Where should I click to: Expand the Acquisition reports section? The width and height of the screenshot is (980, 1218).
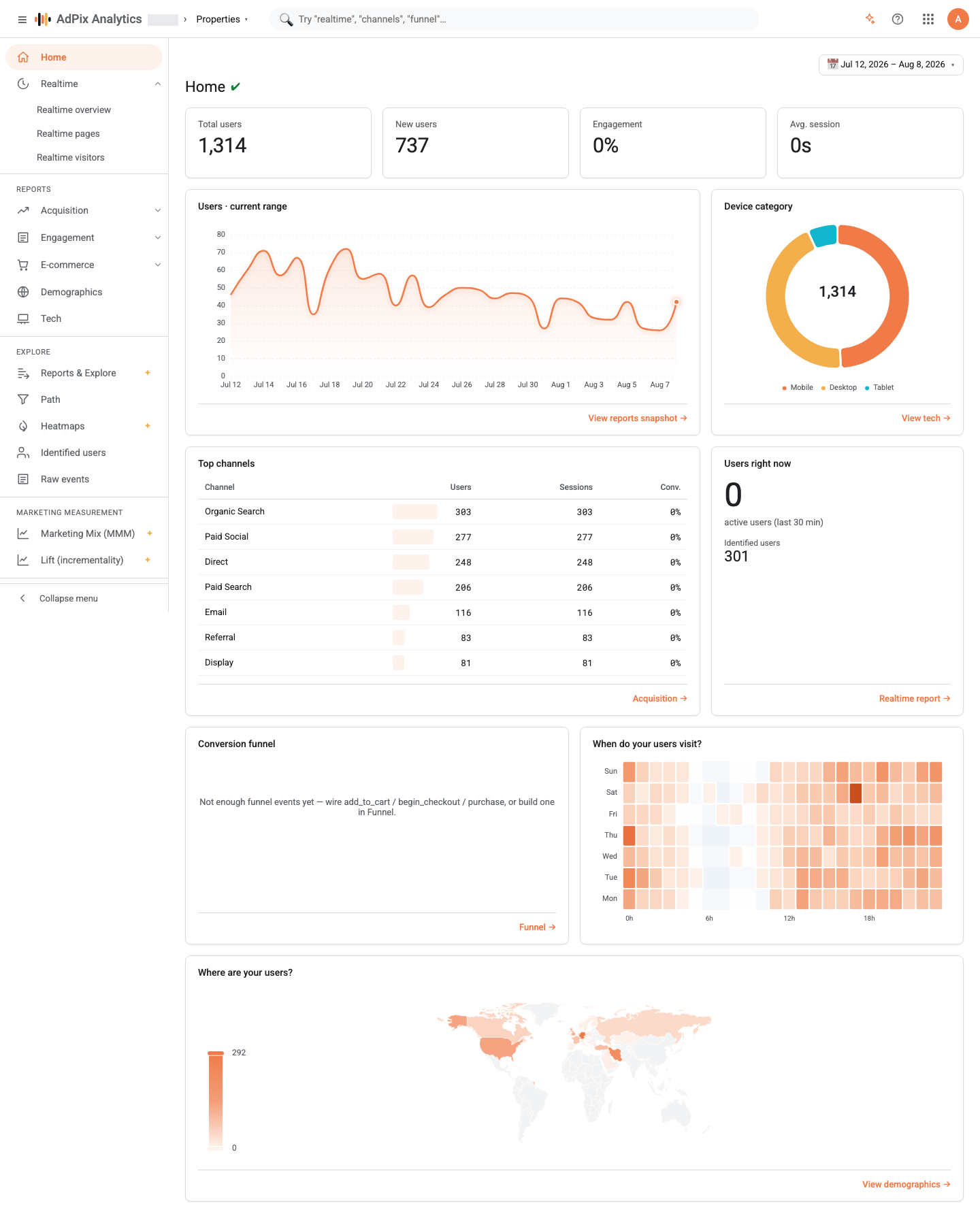(158, 210)
